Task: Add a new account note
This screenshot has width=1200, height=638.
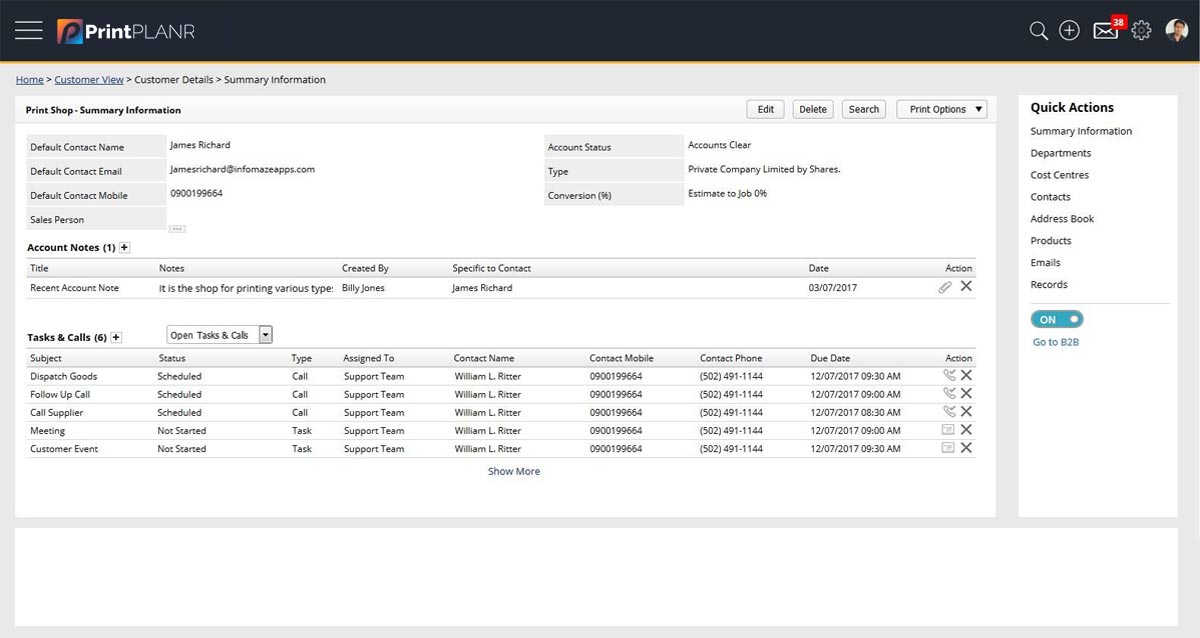Action: click(124, 247)
